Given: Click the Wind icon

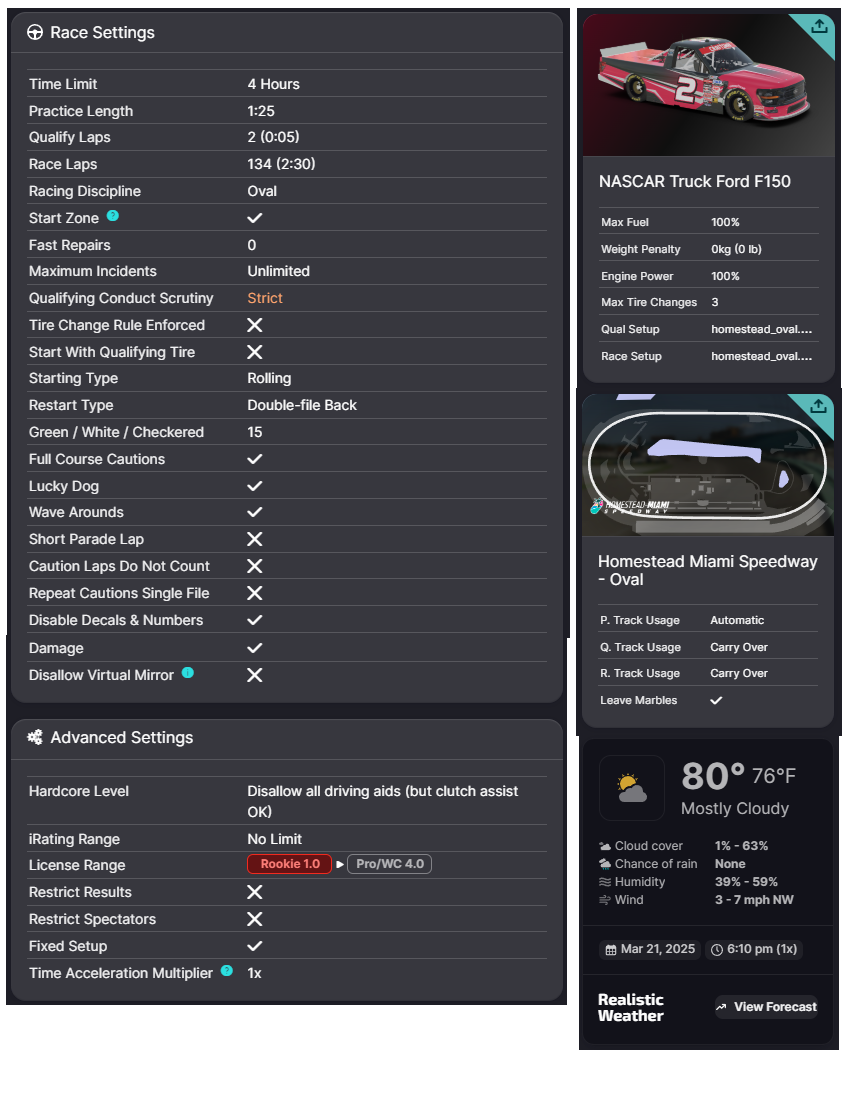Looking at the screenshot, I should click(605, 900).
